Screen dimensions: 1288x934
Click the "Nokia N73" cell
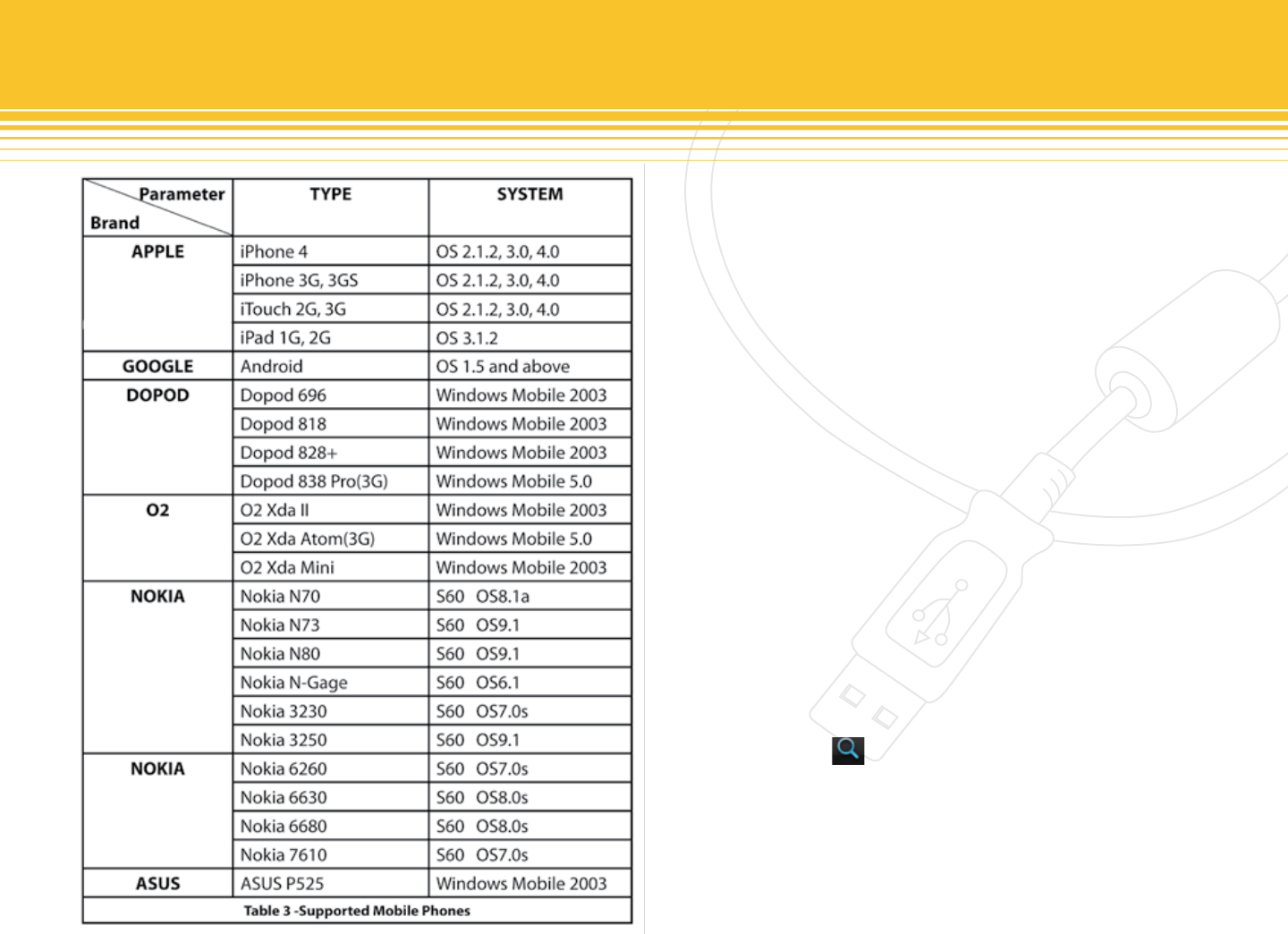(x=331, y=624)
